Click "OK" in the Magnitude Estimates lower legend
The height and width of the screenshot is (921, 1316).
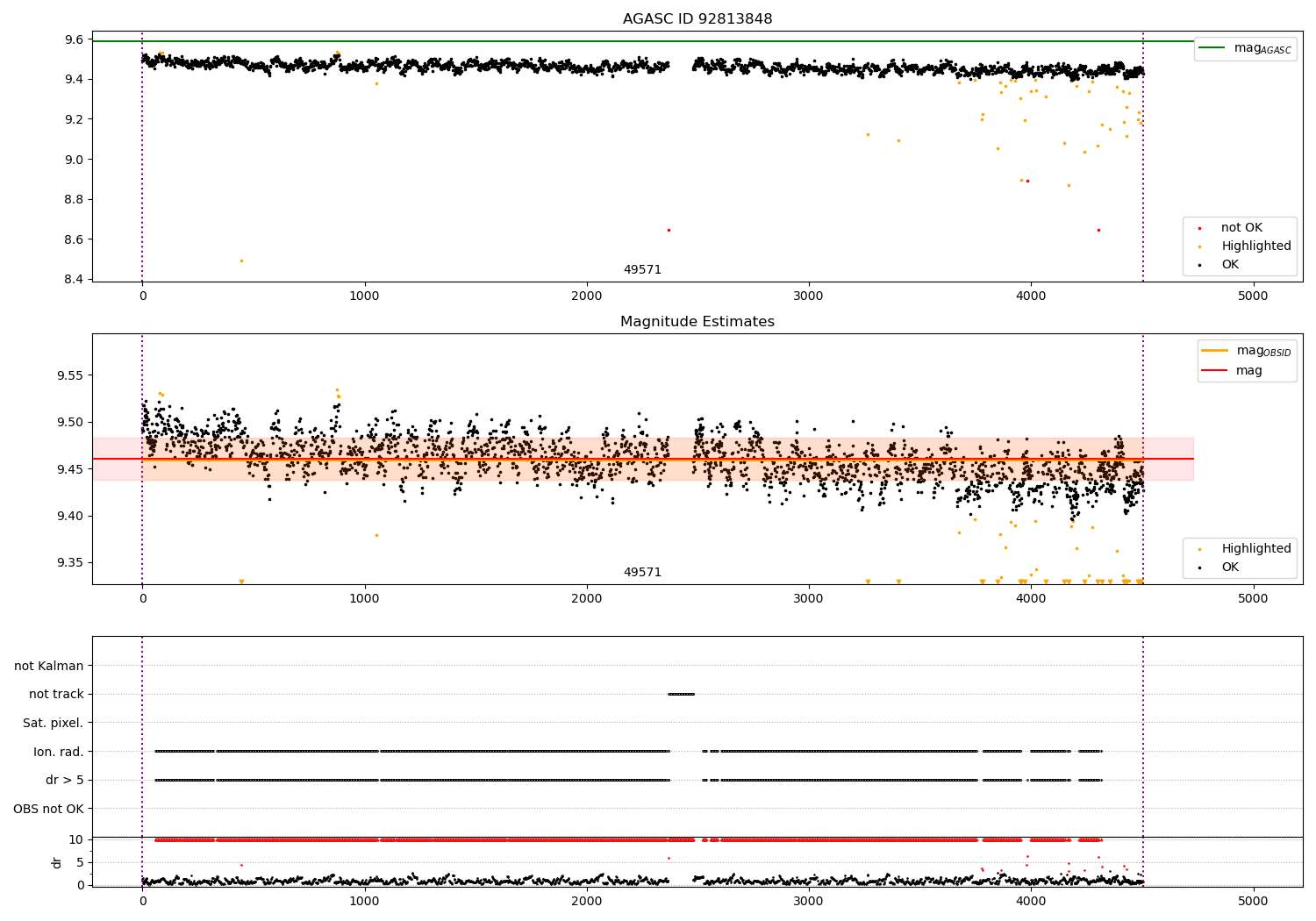tap(1230, 568)
